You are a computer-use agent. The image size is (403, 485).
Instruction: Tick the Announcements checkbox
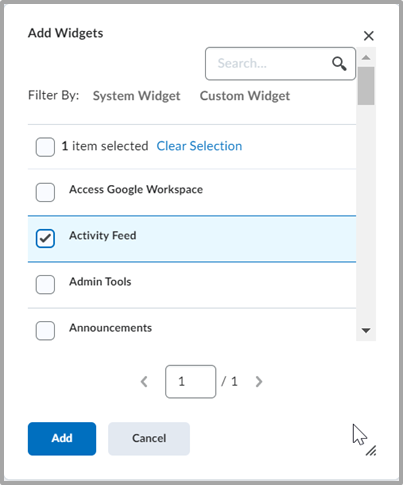(45, 330)
